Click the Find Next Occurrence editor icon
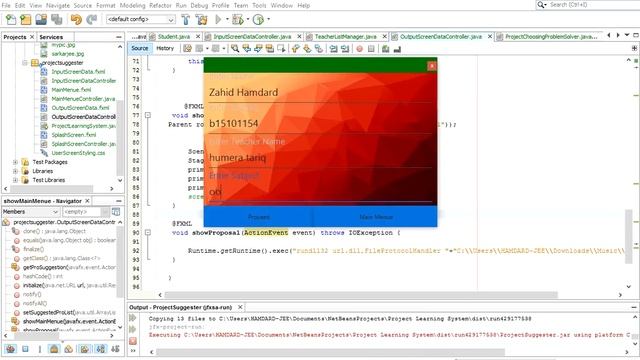This screenshot has height=360, width=640. pyautogui.click(x=258, y=49)
